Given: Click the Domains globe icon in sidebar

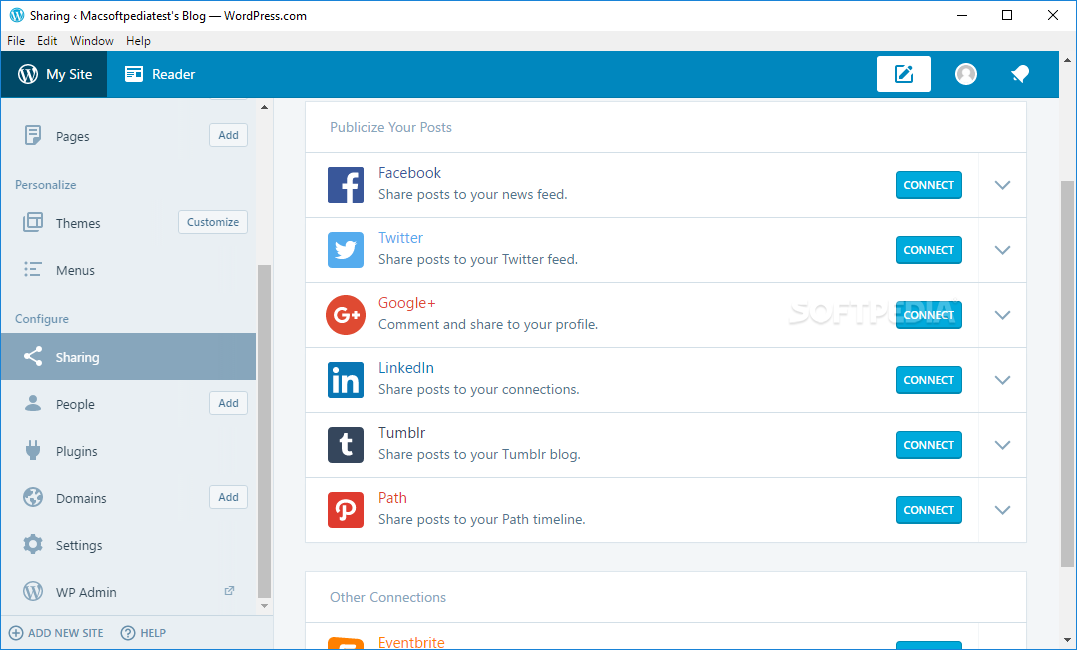Looking at the screenshot, I should click(x=32, y=497).
